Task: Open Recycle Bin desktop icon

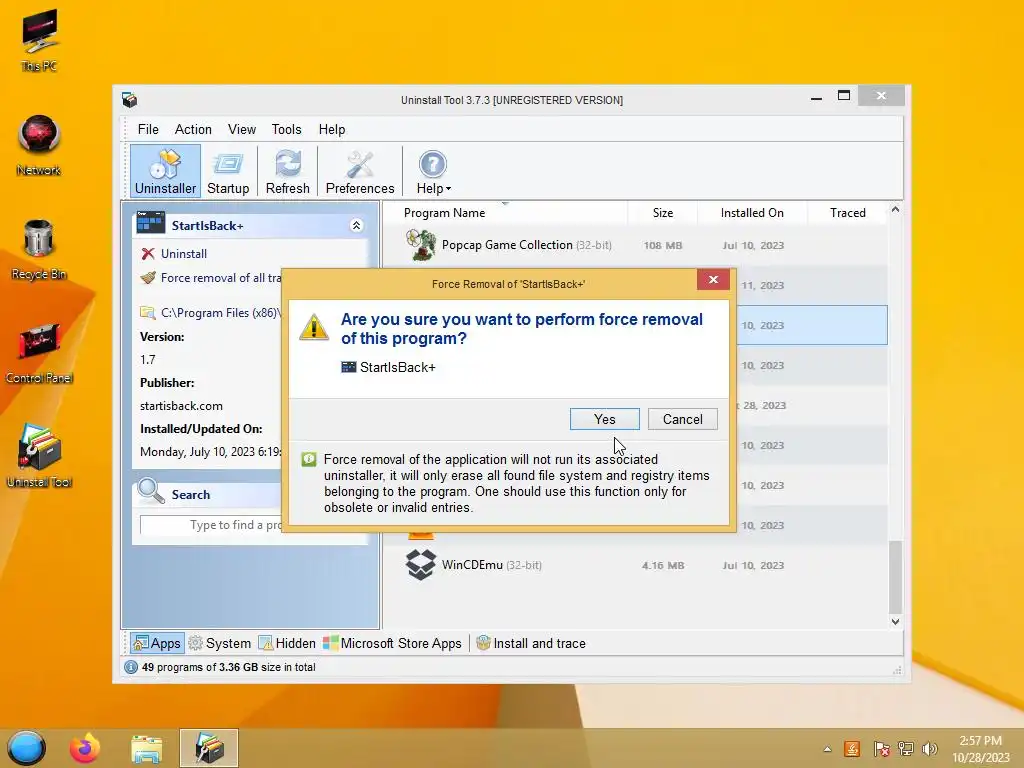Action: click(x=39, y=249)
